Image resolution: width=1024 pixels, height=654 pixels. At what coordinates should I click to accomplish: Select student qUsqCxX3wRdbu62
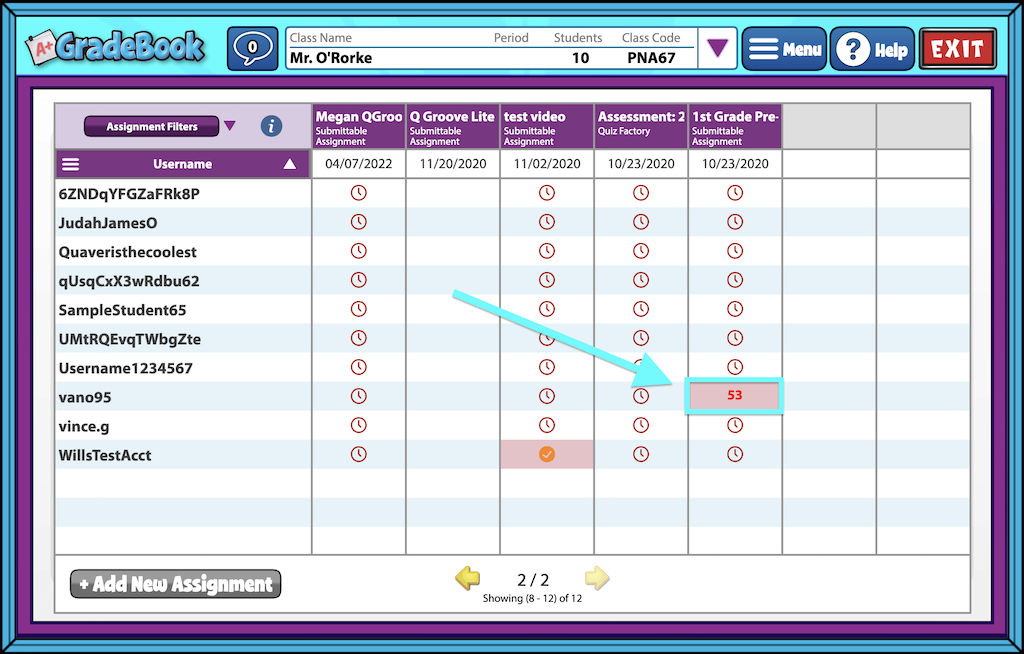(129, 281)
